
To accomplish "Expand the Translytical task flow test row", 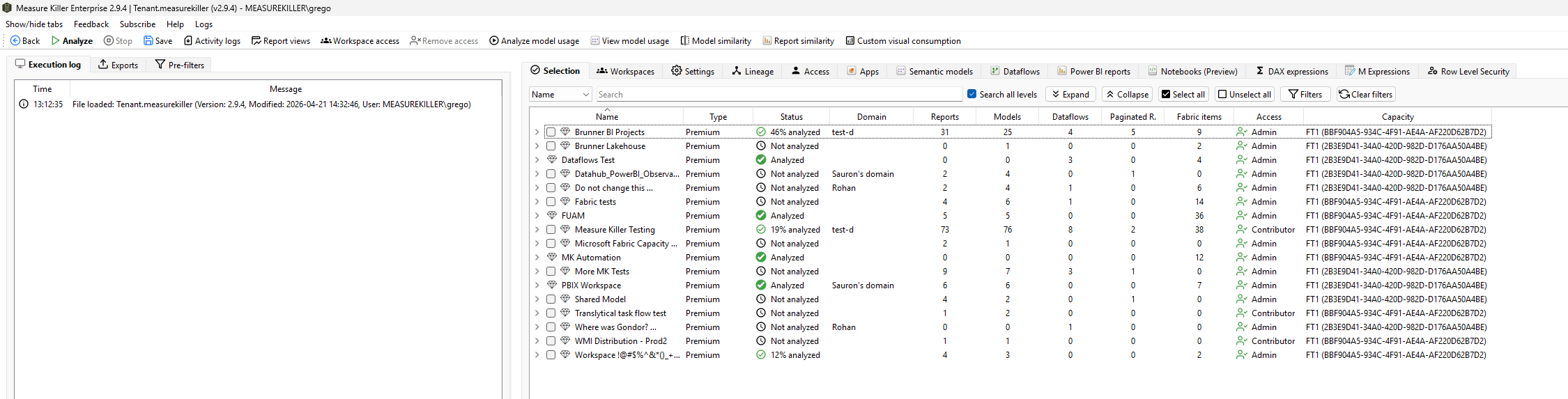I will click(537, 313).
